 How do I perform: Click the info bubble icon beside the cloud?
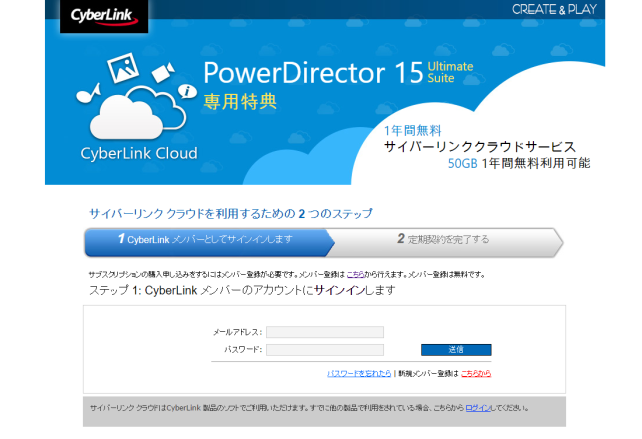pyautogui.click(x=188, y=91)
